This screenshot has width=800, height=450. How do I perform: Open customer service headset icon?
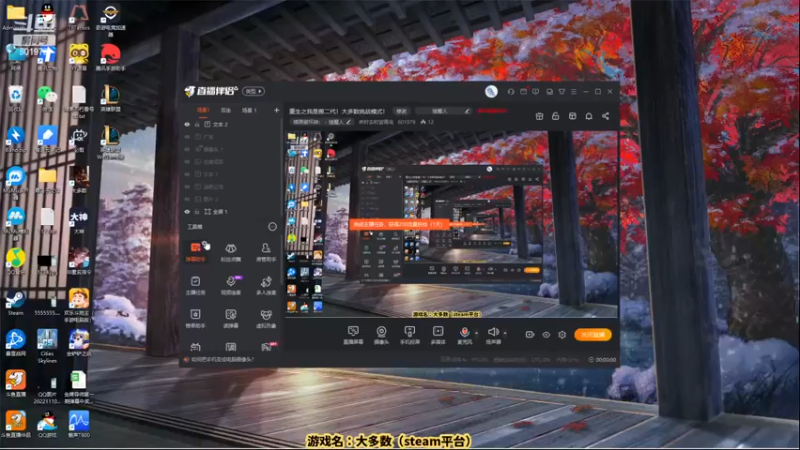pos(511,92)
